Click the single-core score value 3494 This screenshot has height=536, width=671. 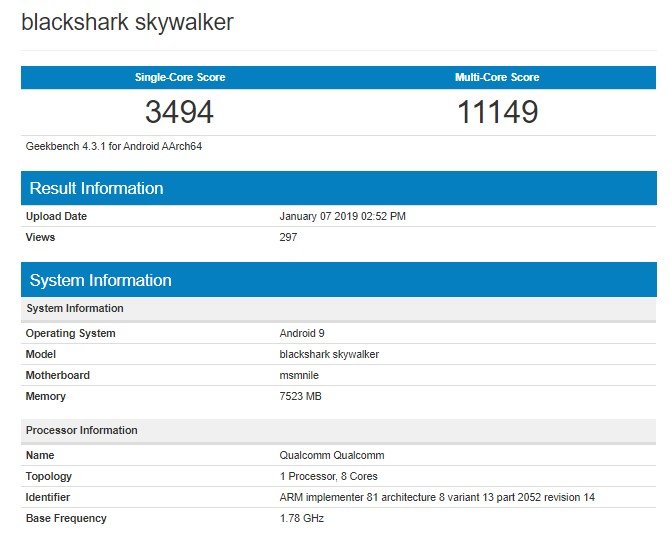(x=179, y=112)
